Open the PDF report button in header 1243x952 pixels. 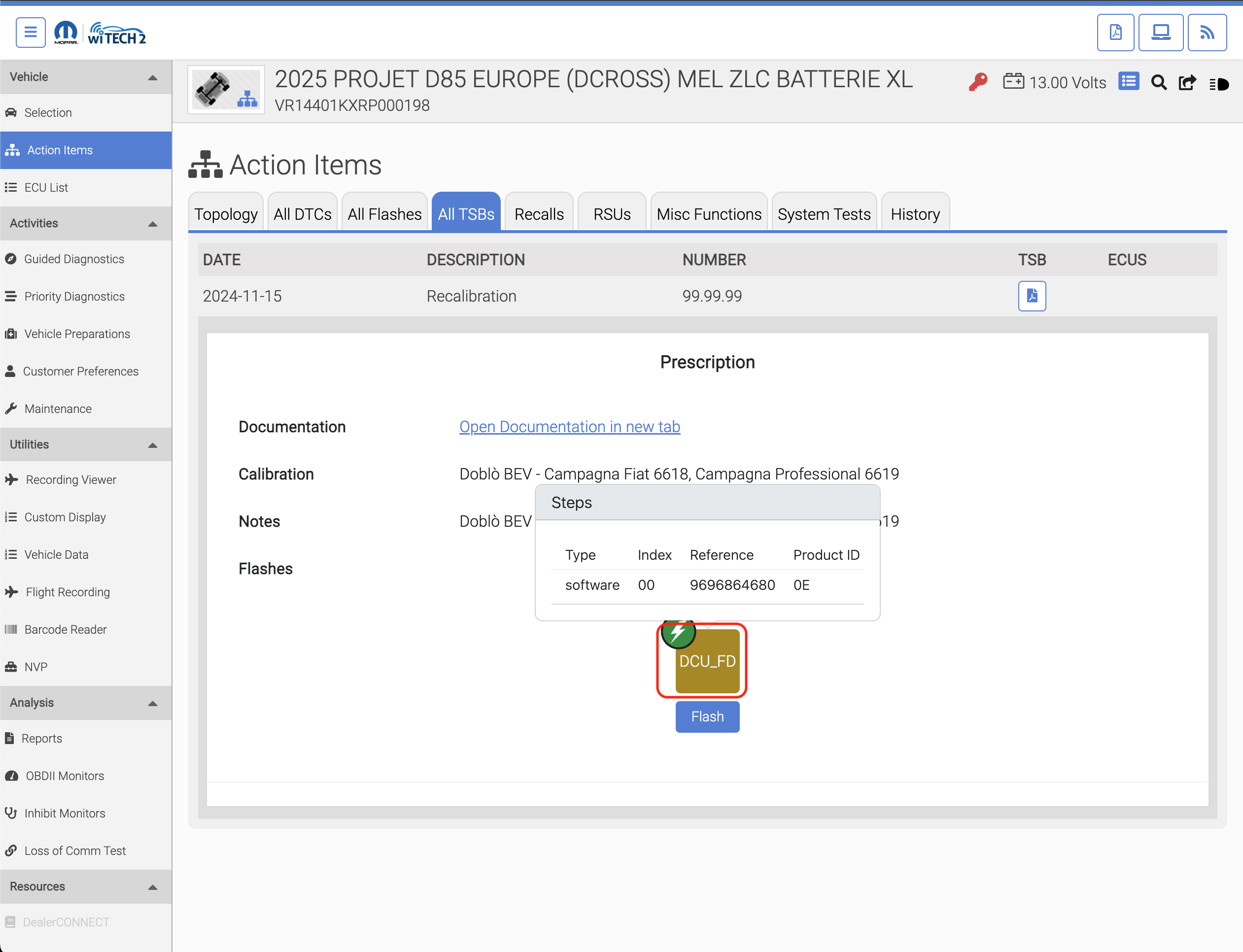click(x=1115, y=33)
